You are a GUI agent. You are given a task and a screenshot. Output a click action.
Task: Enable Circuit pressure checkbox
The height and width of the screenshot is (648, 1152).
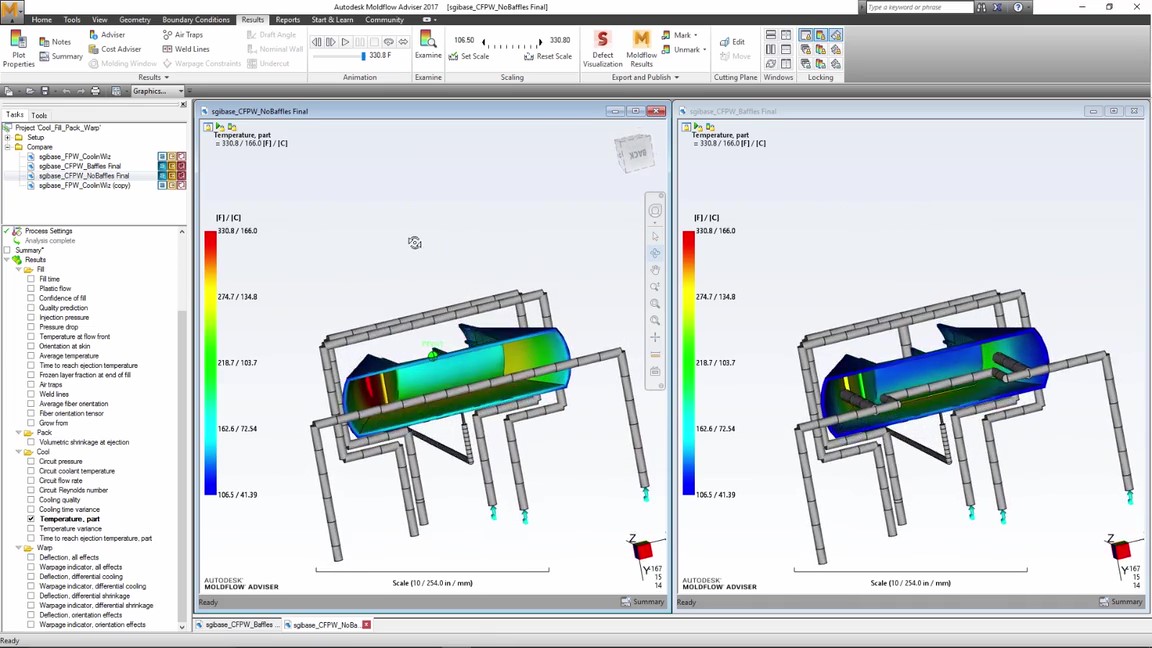point(31,461)
